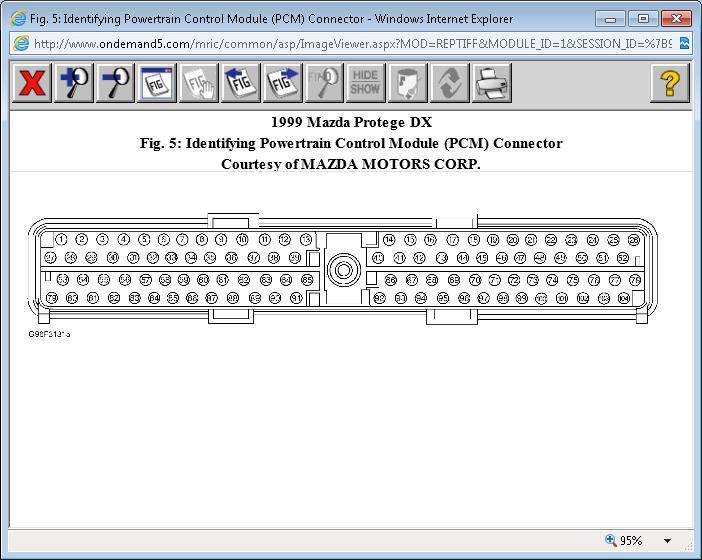Click the '1999 Mazda Protege DX' heading
Image resolution: width=702 pixels, height=560 pixels.
tap(351, 122)
